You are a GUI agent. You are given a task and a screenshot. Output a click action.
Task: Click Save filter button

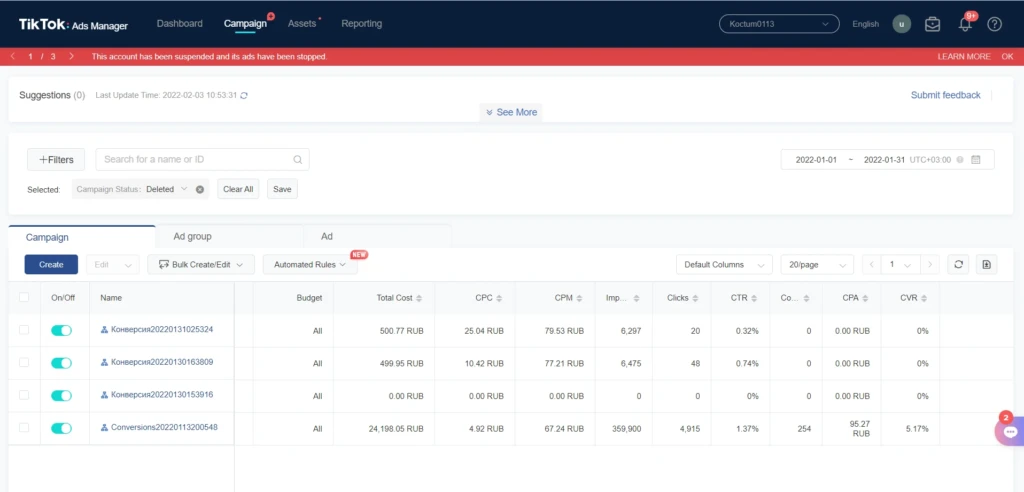tap(282, 189)
